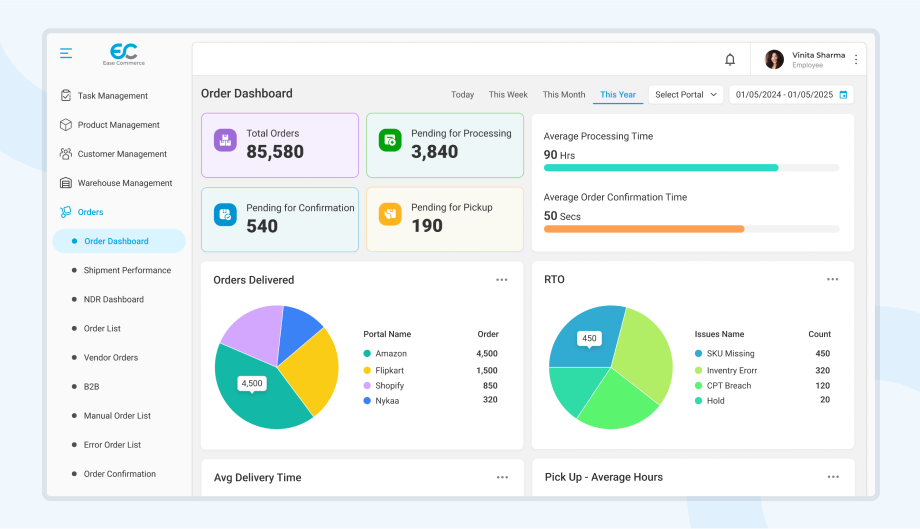The width and height of the screenshot is (920, 529).
Task: Open Pick Up - Average Hours options
Action: (x=833, y=477)
